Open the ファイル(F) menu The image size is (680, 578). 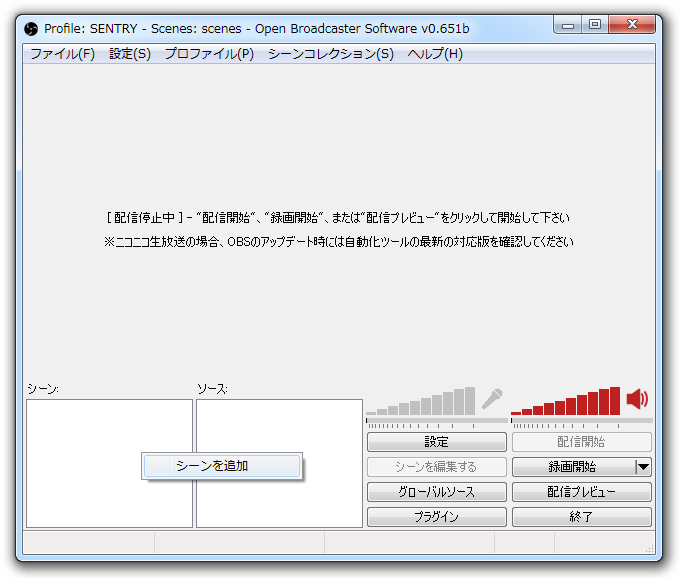[x=62, y=54]
